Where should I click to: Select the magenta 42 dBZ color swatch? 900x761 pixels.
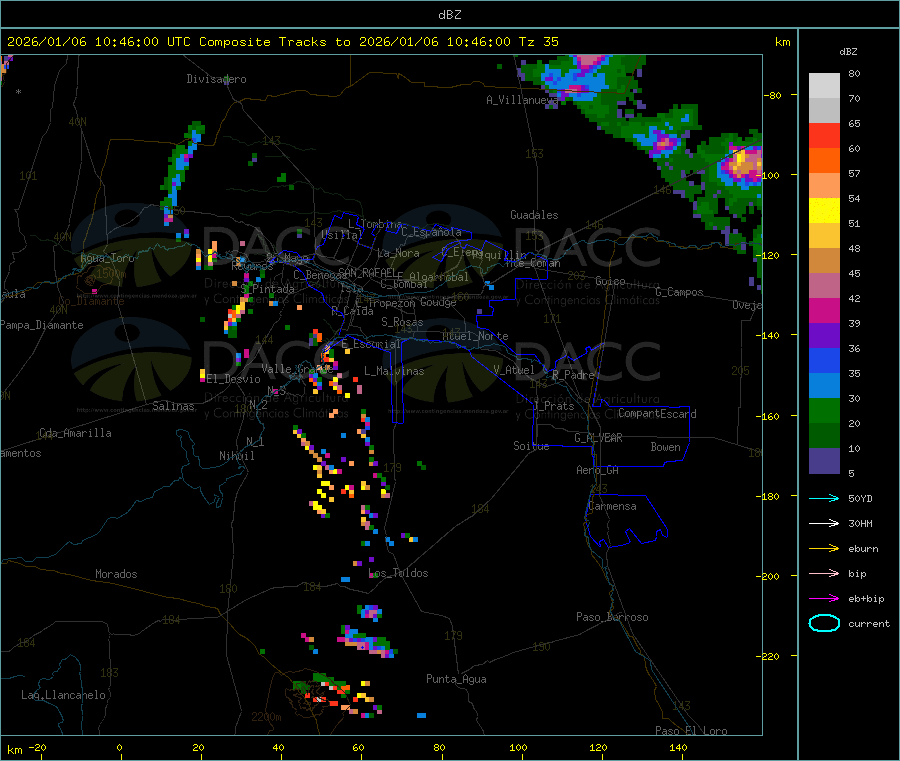pos(824,310)
